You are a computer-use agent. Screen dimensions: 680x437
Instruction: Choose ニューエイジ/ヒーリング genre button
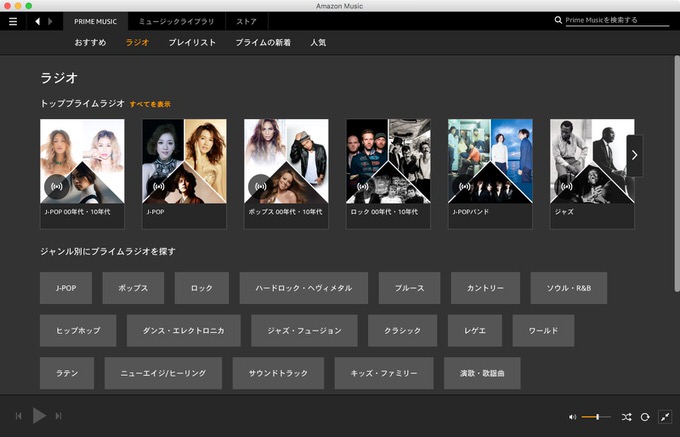pos(163,373)
